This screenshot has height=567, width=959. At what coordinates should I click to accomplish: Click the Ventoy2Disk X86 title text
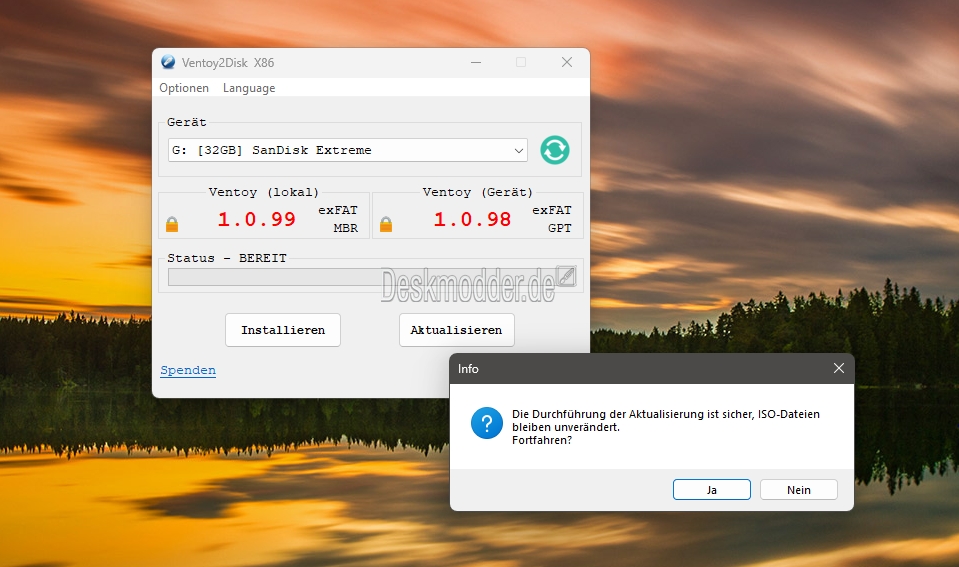click(x=228, y=63)
